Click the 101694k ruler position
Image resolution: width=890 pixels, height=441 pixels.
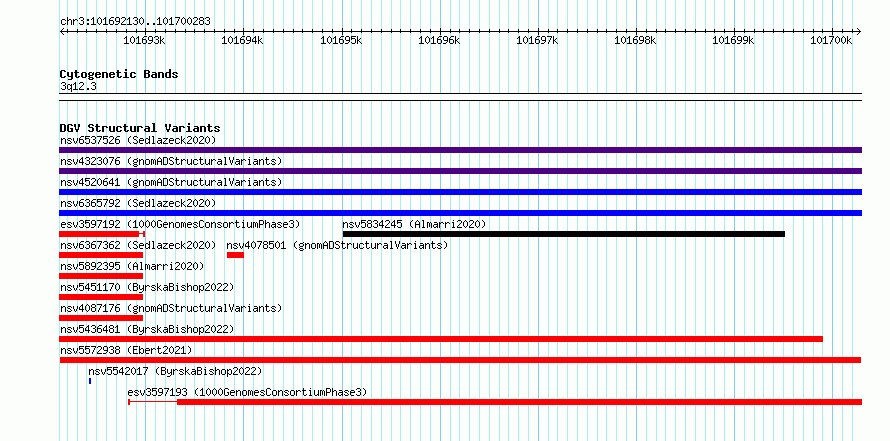242,40
